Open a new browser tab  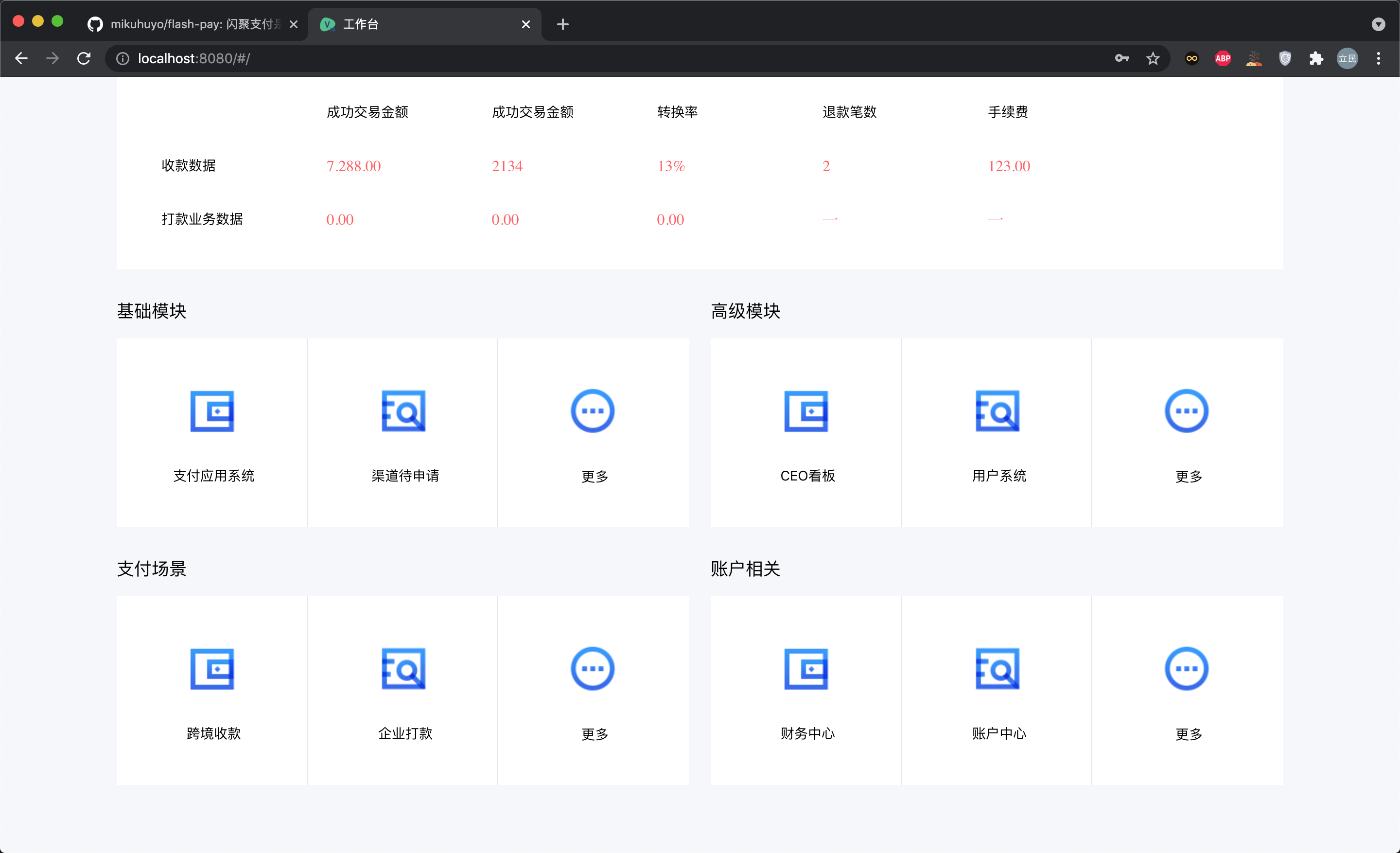562,24
